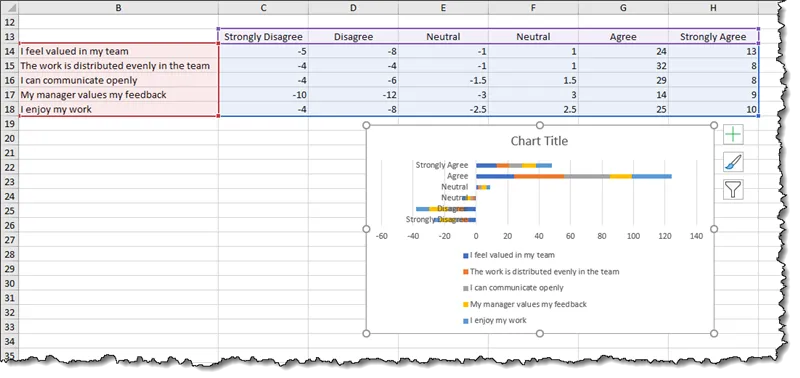Click the chart's left-middle resize handle
The image size is (800, 378).
(366, 229)
